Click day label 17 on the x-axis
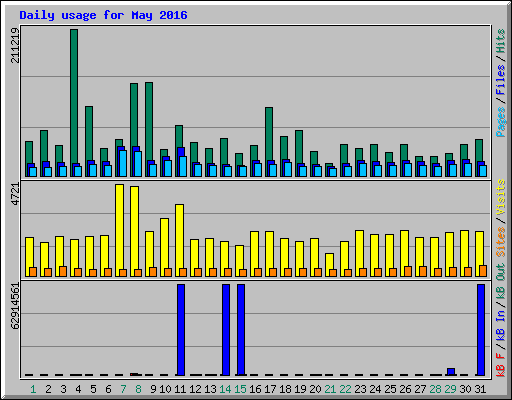 [270, 389]
